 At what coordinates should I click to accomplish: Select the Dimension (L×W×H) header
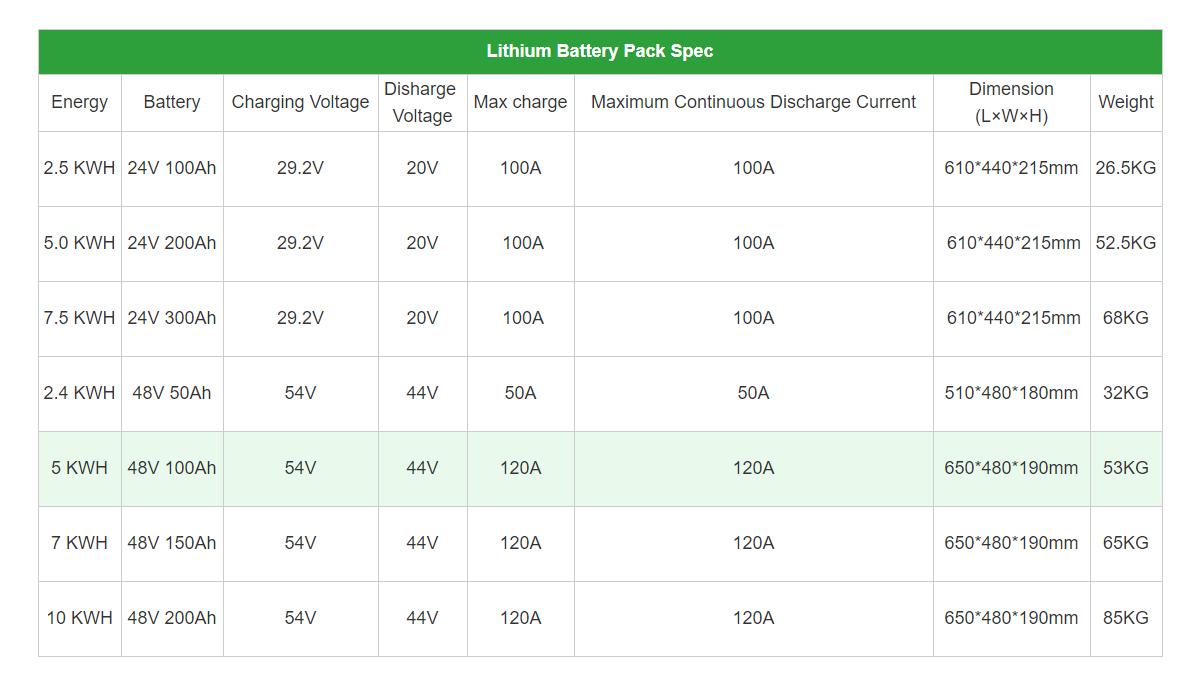[x=1011, y=102]
